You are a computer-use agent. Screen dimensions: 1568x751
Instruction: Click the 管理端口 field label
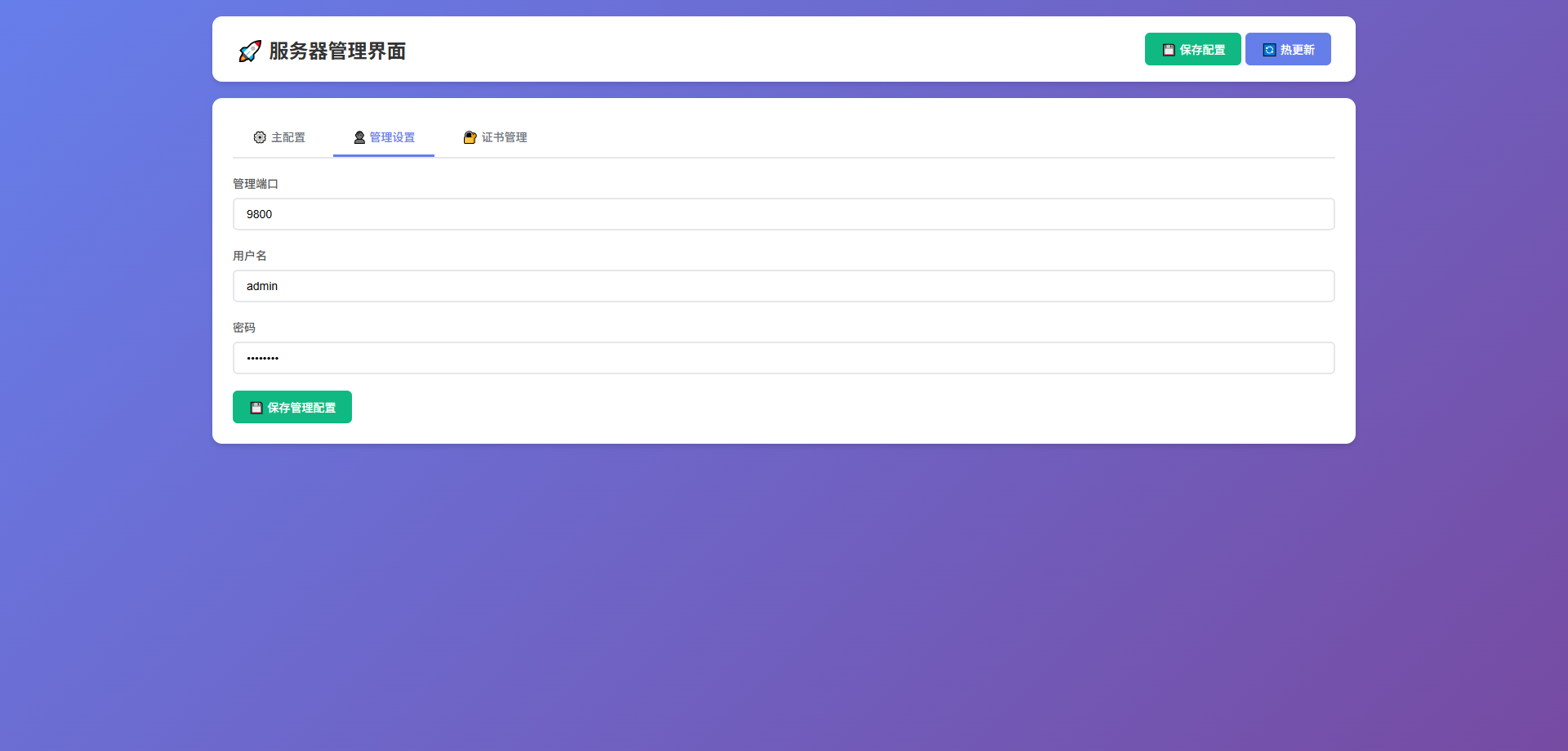pyautogui.click(x=256, y=184)
